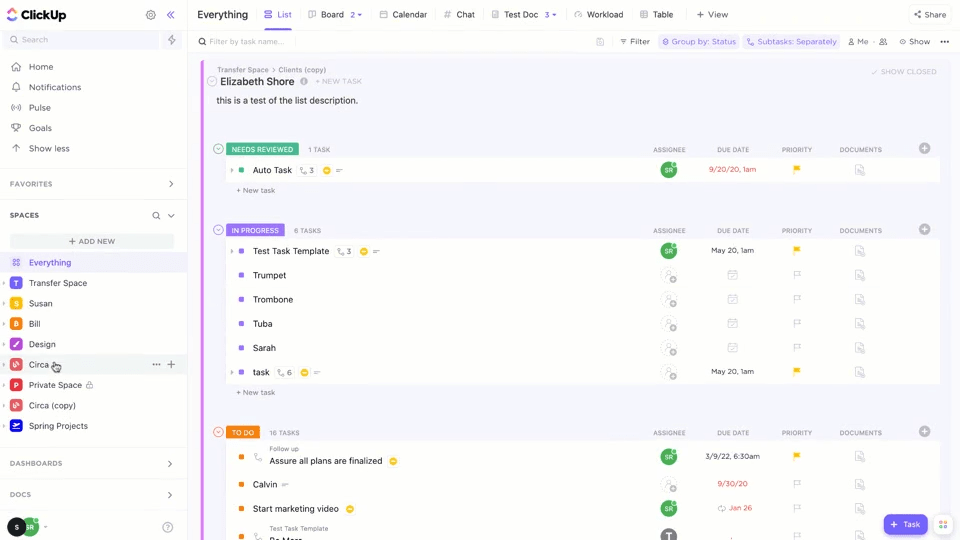Viewport: 960px width, 540px height.
Task: Open the apps grid icon at bottom right
Action: [x=943, y=525]
